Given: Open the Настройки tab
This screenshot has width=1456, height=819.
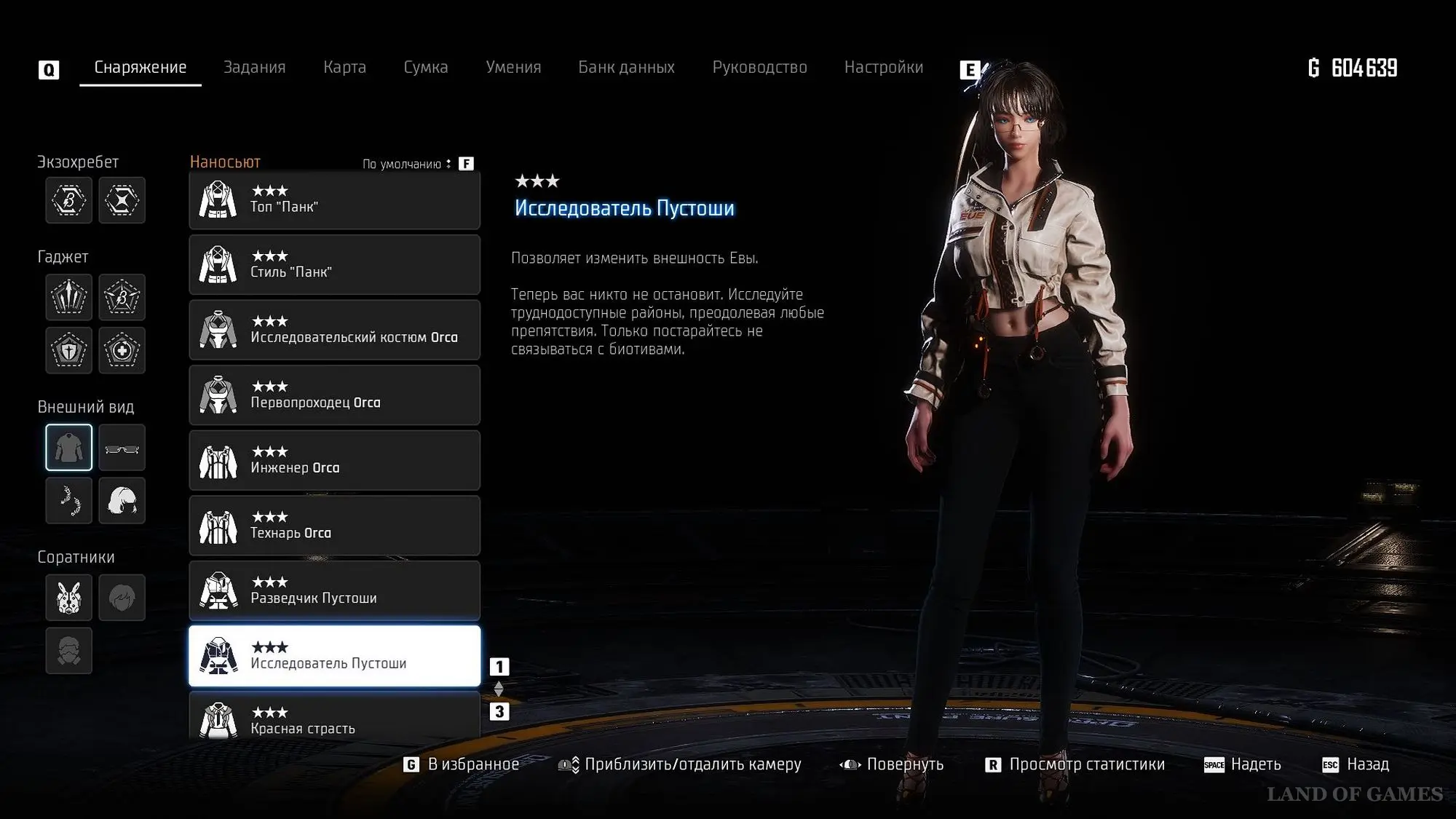Looking at the screenshot, I should pos(884,67).
